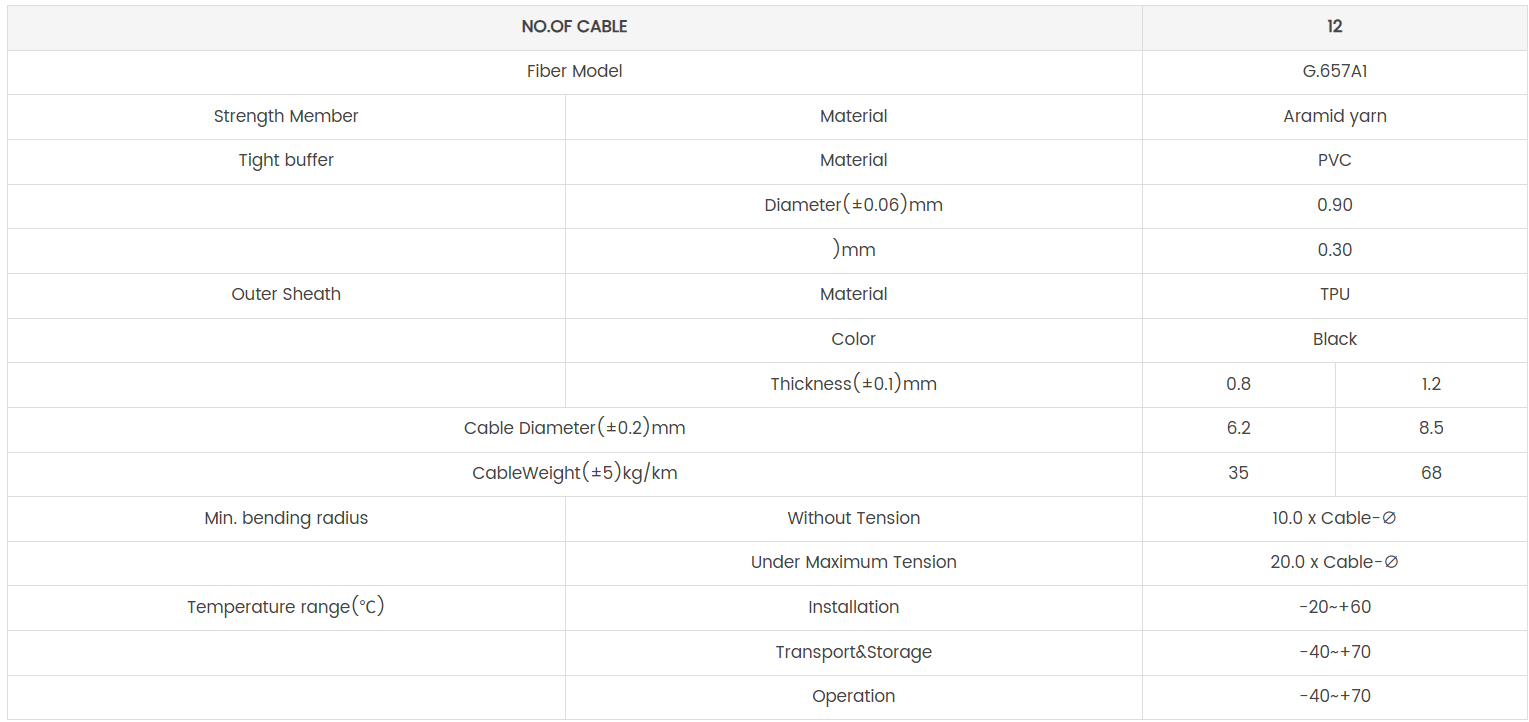This screenshot has width=1529, height=722.
Task: Click the 8.5 cable diameter value
Action: (x=1430, y=428)
